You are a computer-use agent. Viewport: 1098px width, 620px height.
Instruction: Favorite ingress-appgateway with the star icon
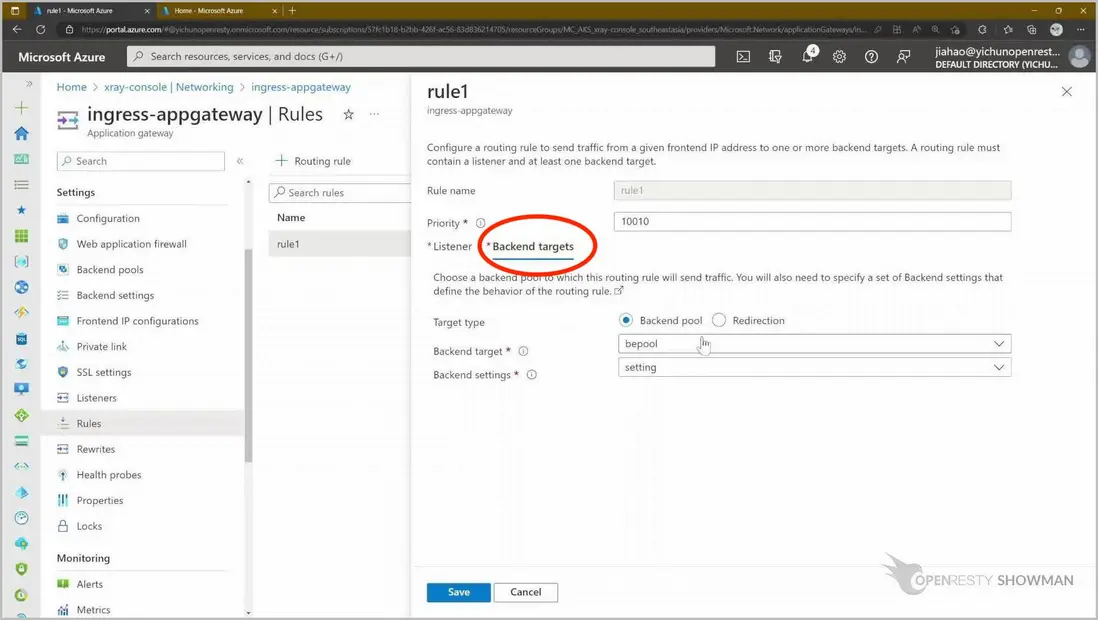click(x=348, y=114)
